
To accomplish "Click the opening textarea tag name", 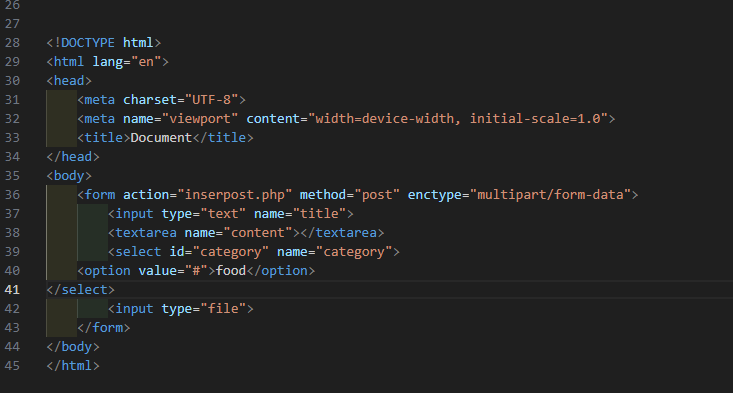I will point(146,233).
